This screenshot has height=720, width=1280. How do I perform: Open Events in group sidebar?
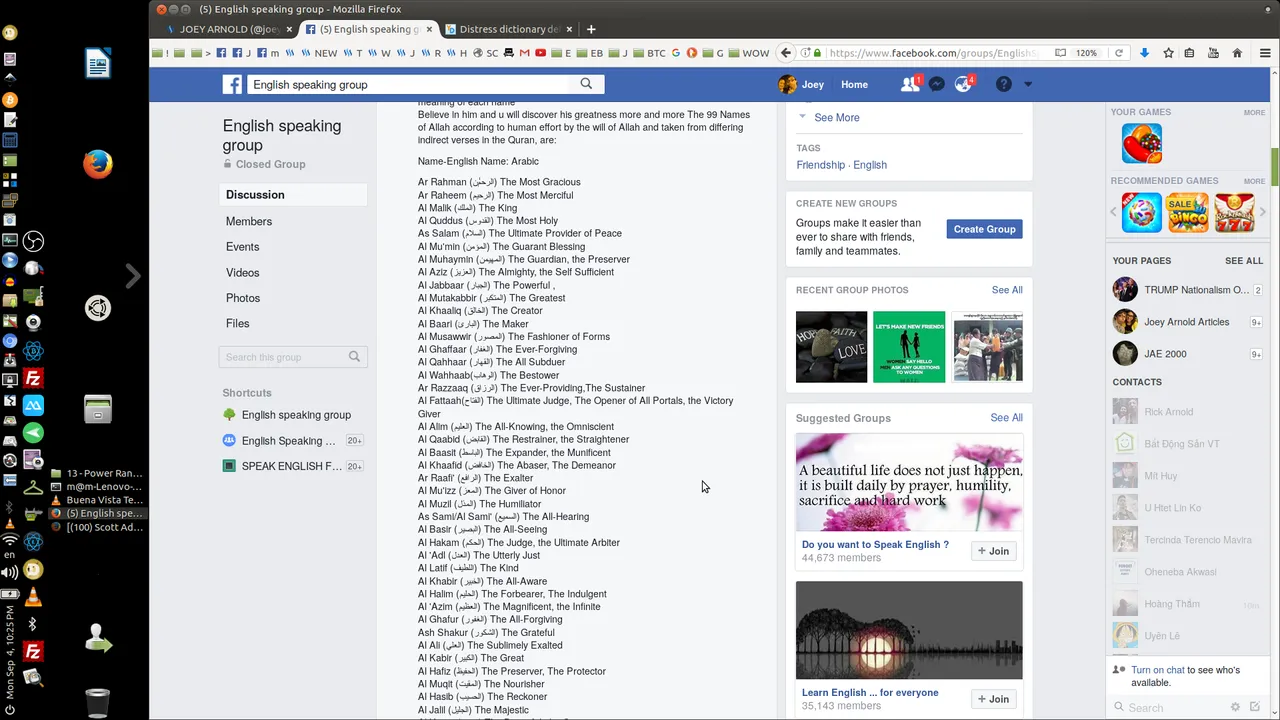tap(243, 247)
